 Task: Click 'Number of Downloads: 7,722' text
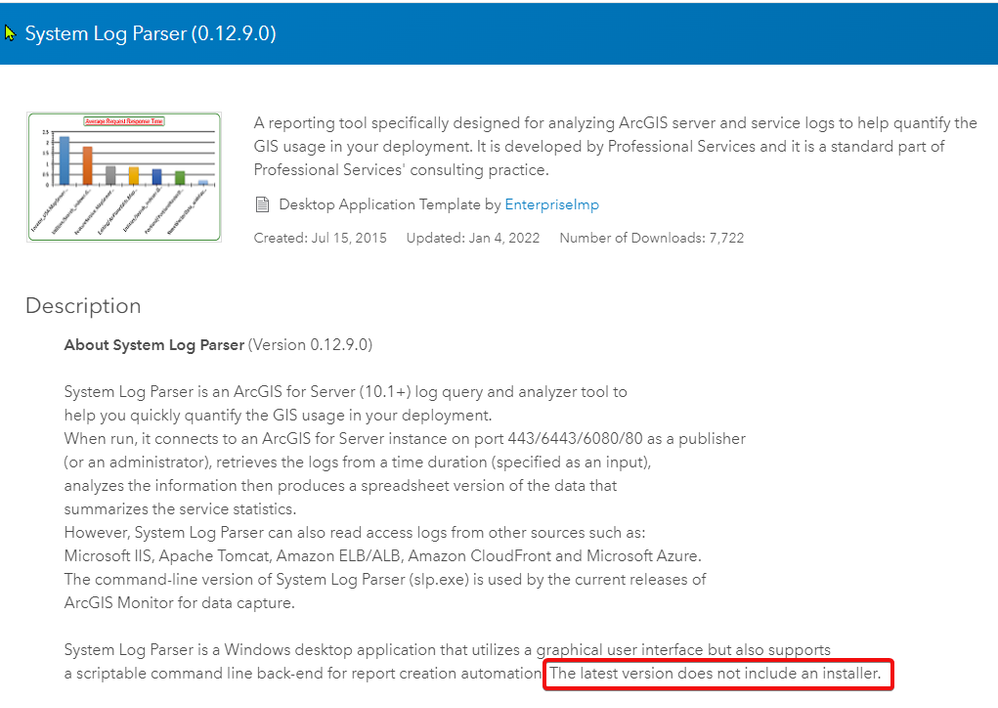652,238
